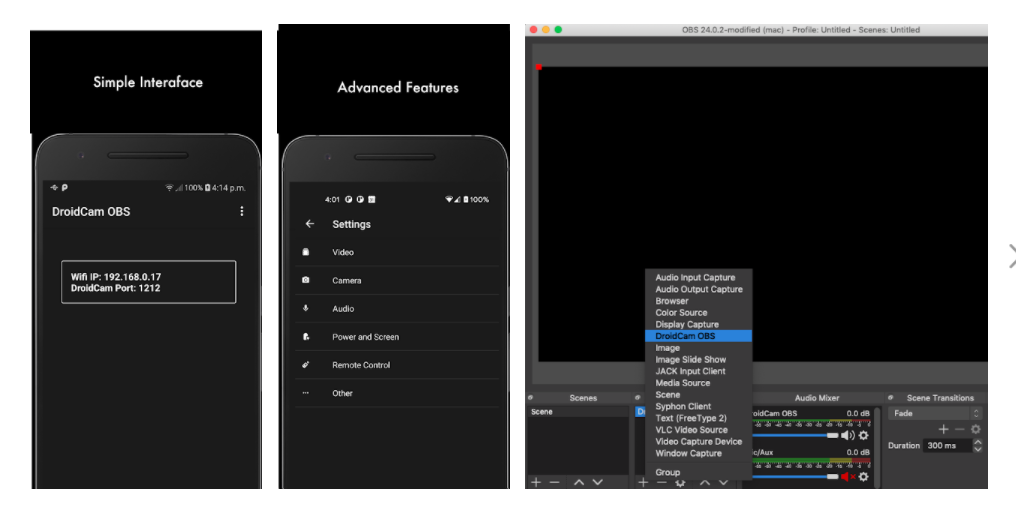Click the camera icon in Settings list
Screen dimensions: 1016x515
[306, 281]
